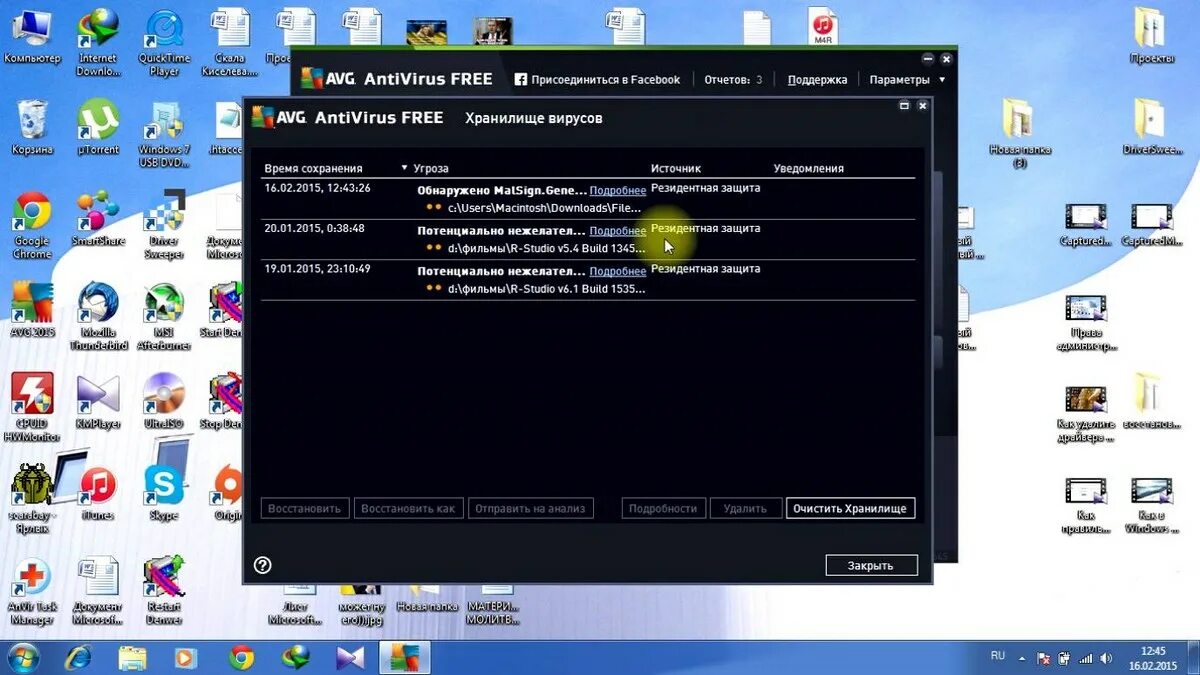Open Подробнее link for 20.01.2015 entry

click(x=617, y=231)
